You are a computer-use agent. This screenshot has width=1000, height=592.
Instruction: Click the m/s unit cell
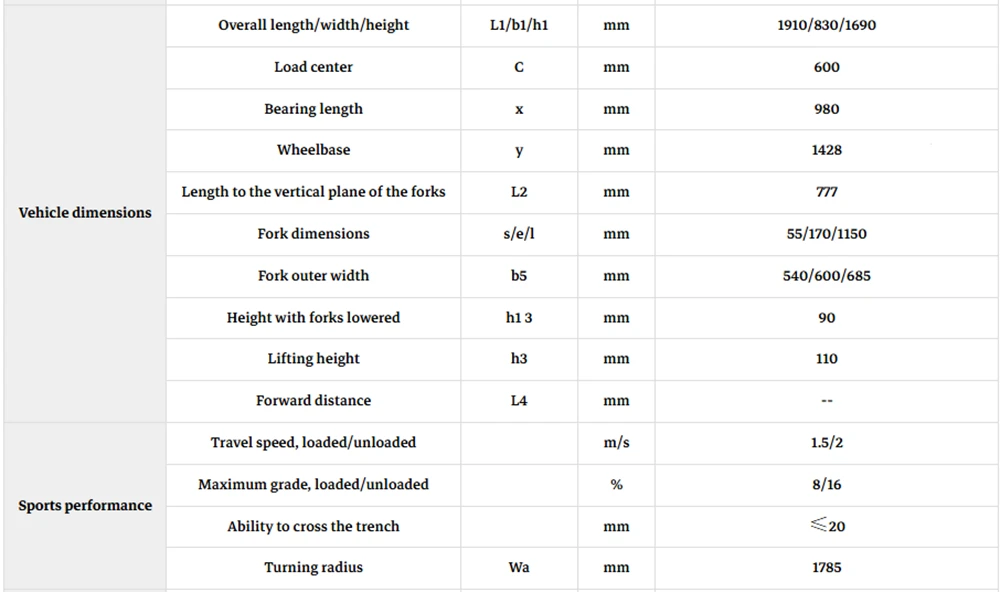[616, 443]
